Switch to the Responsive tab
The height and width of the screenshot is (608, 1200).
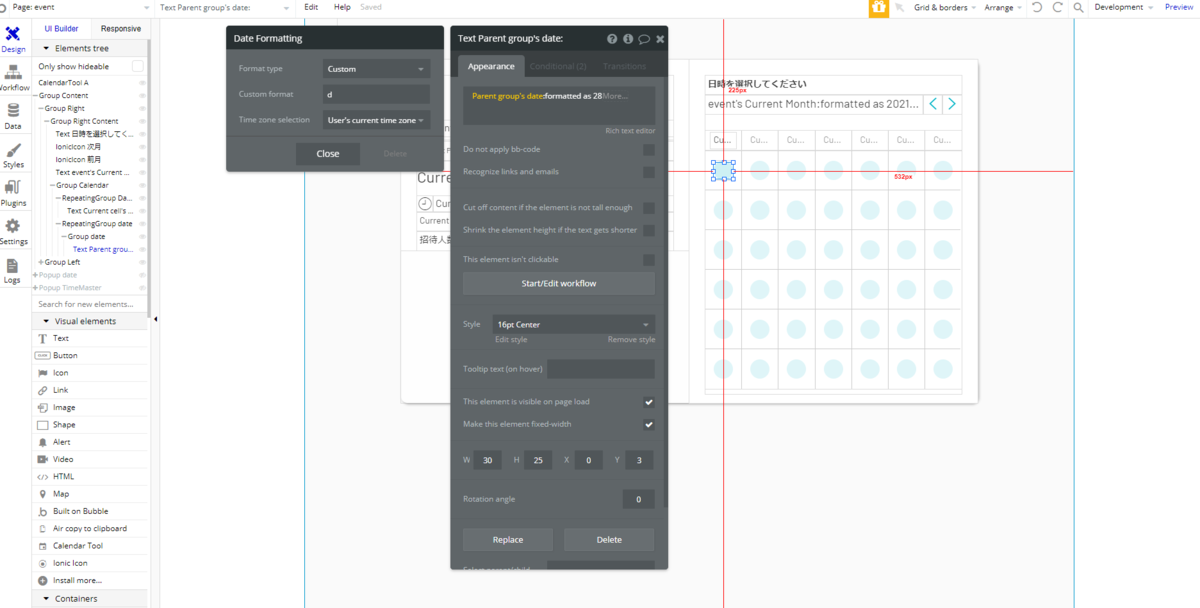coord(121,29)
